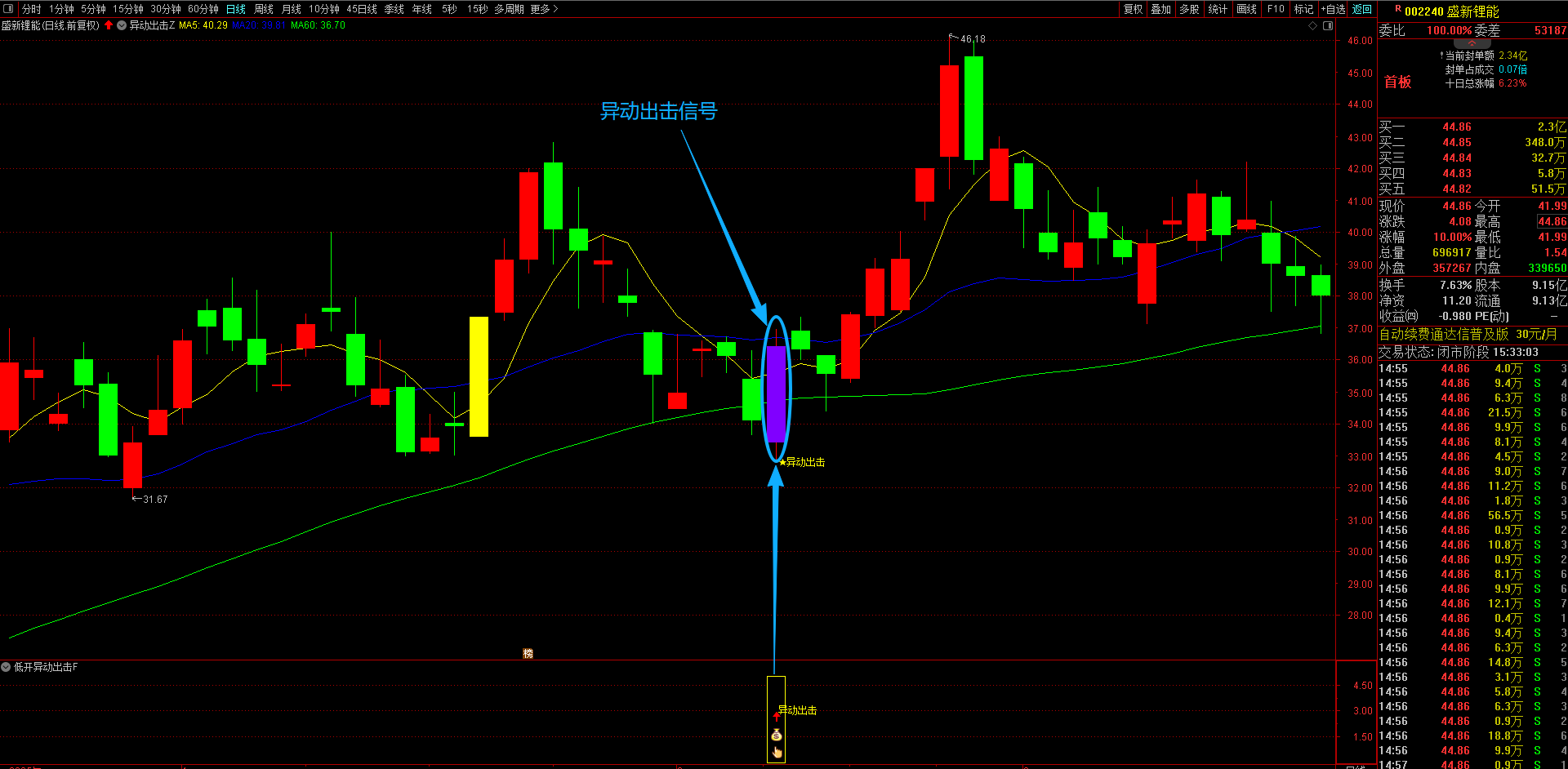Open the 复权 adjustment options

1134,9
